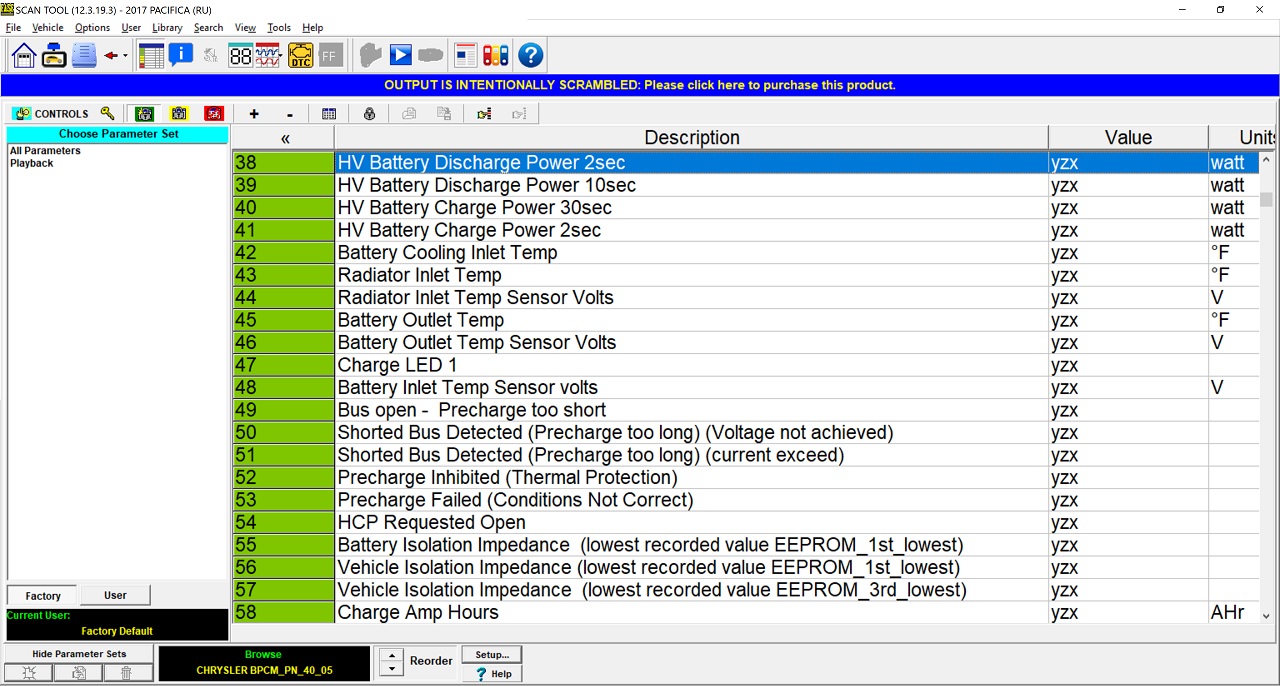Toggle the yellow camera snapshot icon
The width and height of the screenshot is (1280, 686).
178,113
